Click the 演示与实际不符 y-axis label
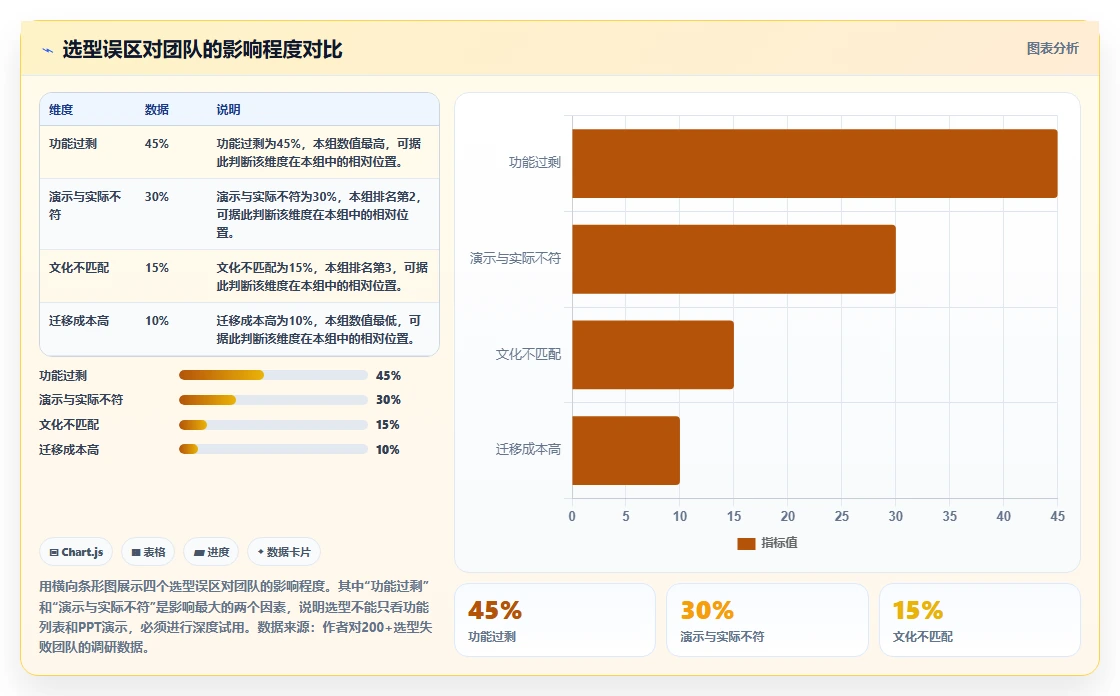The image size is (1120, 696). point(515,258)
